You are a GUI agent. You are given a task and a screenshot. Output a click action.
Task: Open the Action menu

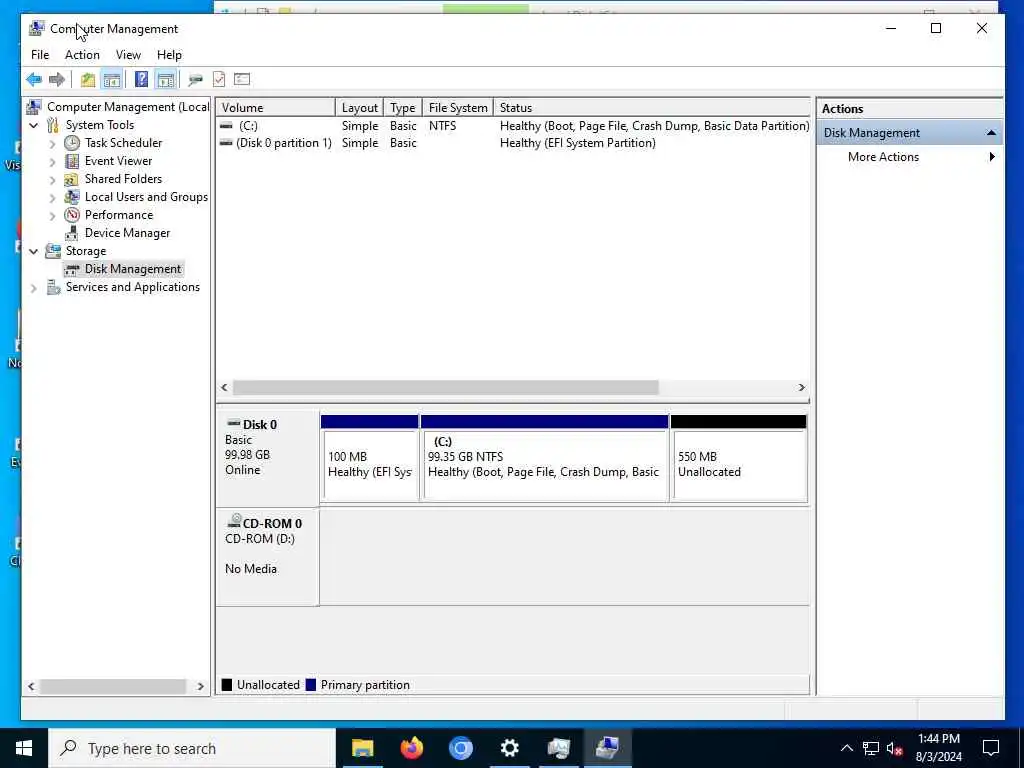82,55
